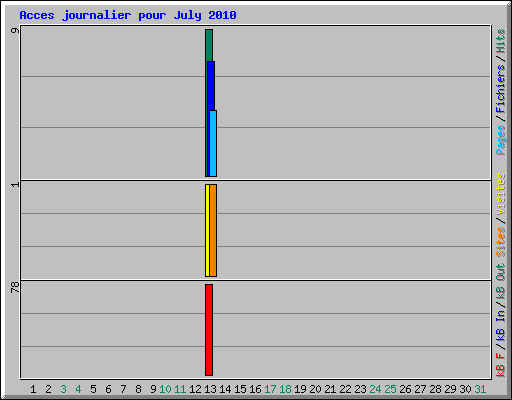Click the 'Sites' legend label
Image resolution: width=512 pixels, height=400 pixels.
pyautogui.click(x=501, y=242)
